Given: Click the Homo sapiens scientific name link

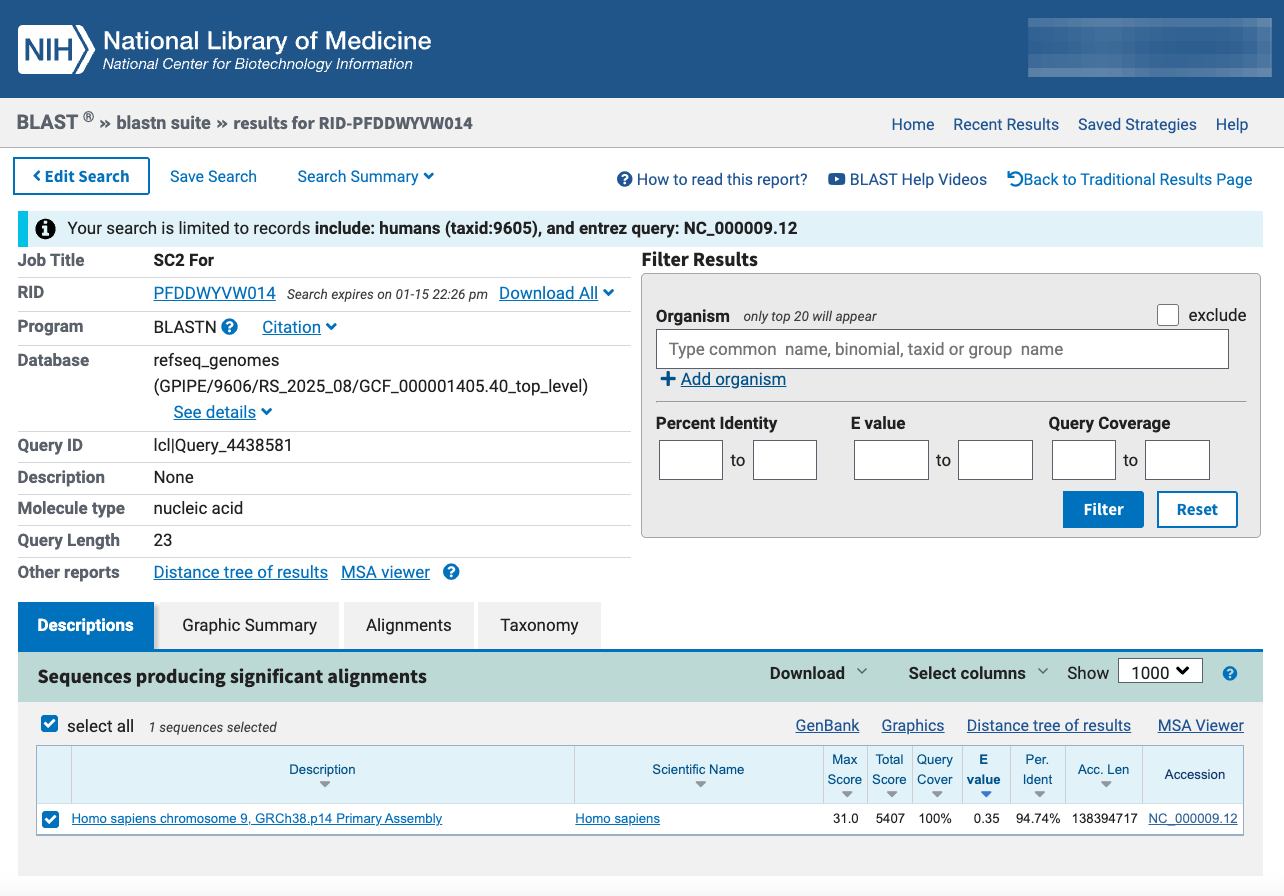Looking at the screenshot, I should tap(618, 818).
